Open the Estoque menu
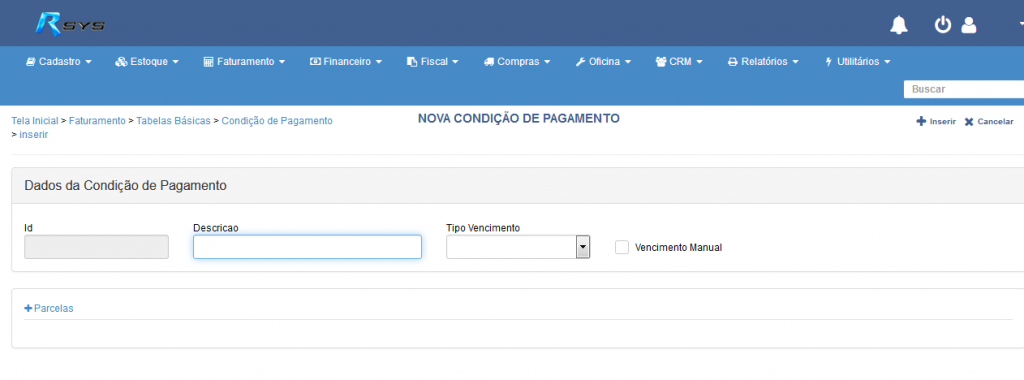The height and width of the screenshot is (380, 1024). point(147,62)
